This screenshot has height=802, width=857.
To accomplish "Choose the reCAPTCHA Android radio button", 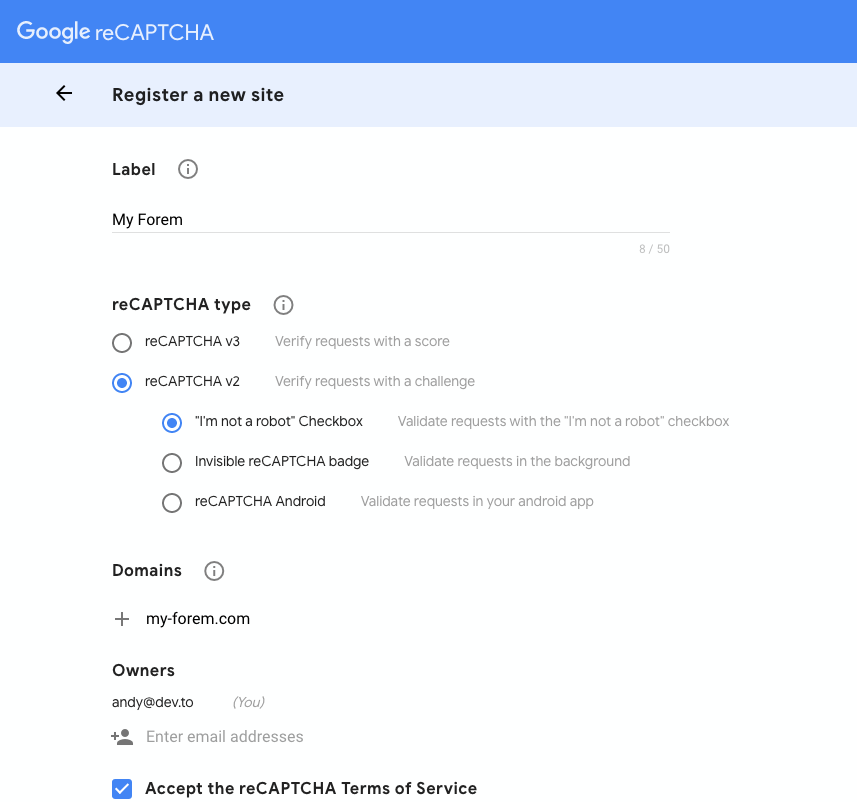I will (172, 503).
